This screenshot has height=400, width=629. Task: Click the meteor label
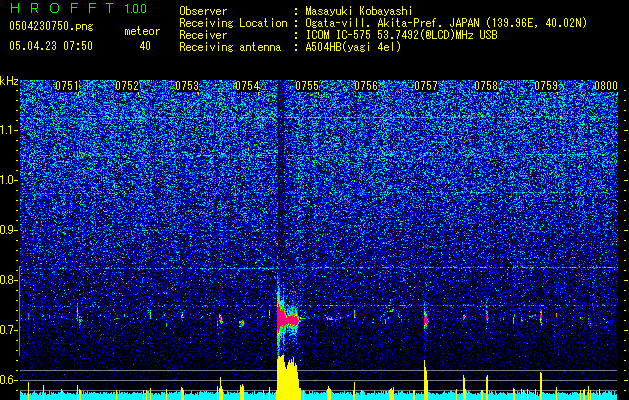pos(142,31)
